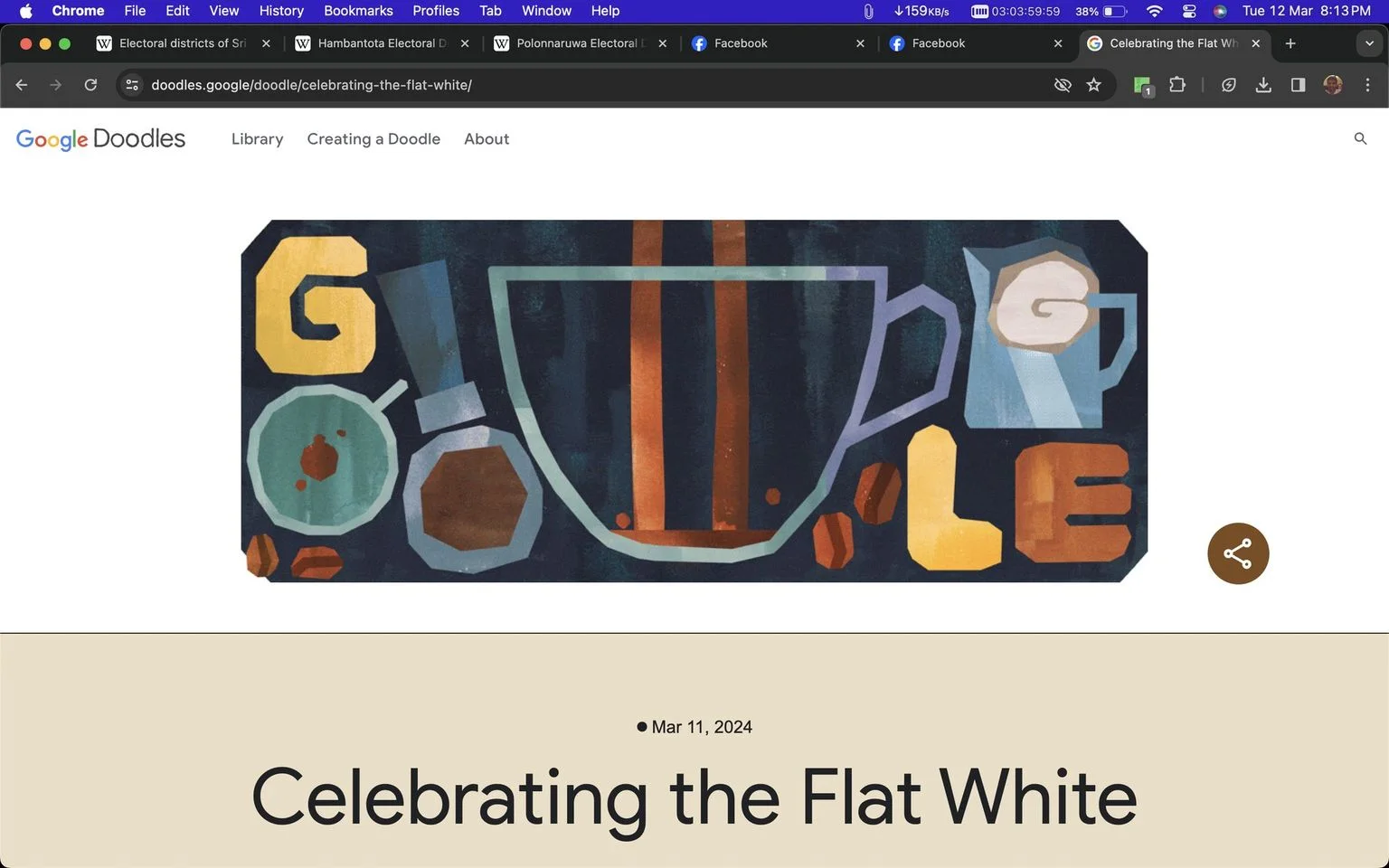Open the Creating a Doodle link

[373, 138]
